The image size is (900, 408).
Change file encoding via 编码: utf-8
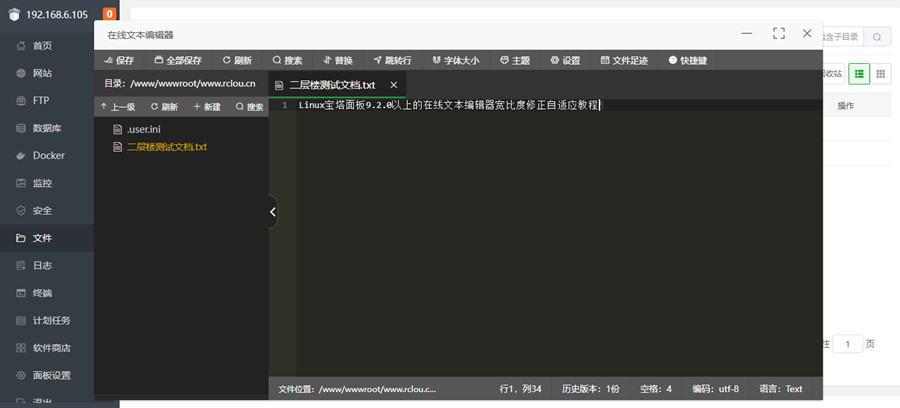[715, 389]
